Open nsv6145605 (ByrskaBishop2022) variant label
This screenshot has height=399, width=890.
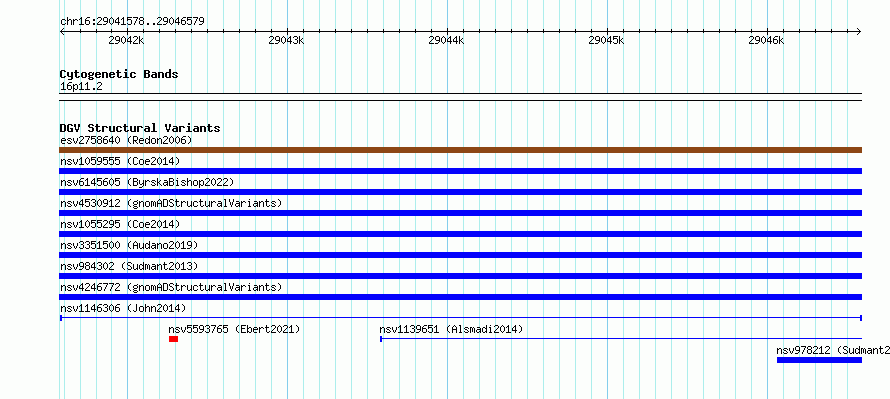point(146,182)
